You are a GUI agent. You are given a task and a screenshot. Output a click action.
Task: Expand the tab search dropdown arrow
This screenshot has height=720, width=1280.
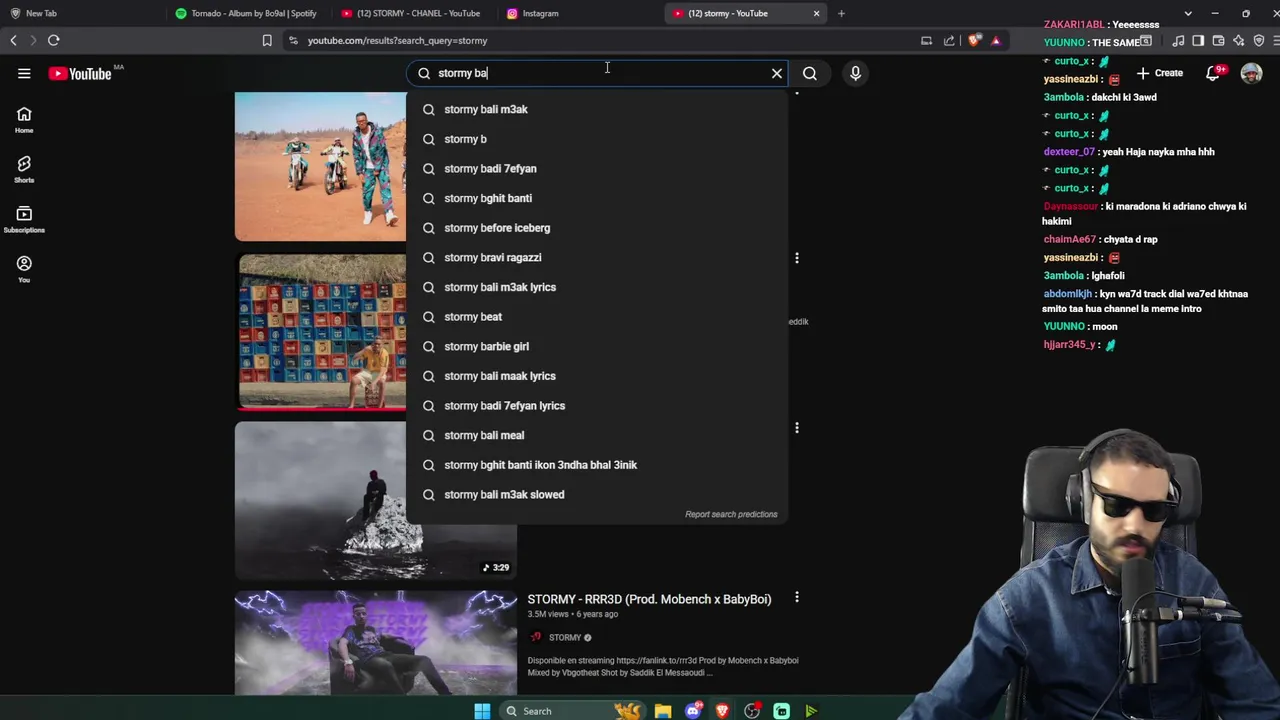pos(1188,13)
